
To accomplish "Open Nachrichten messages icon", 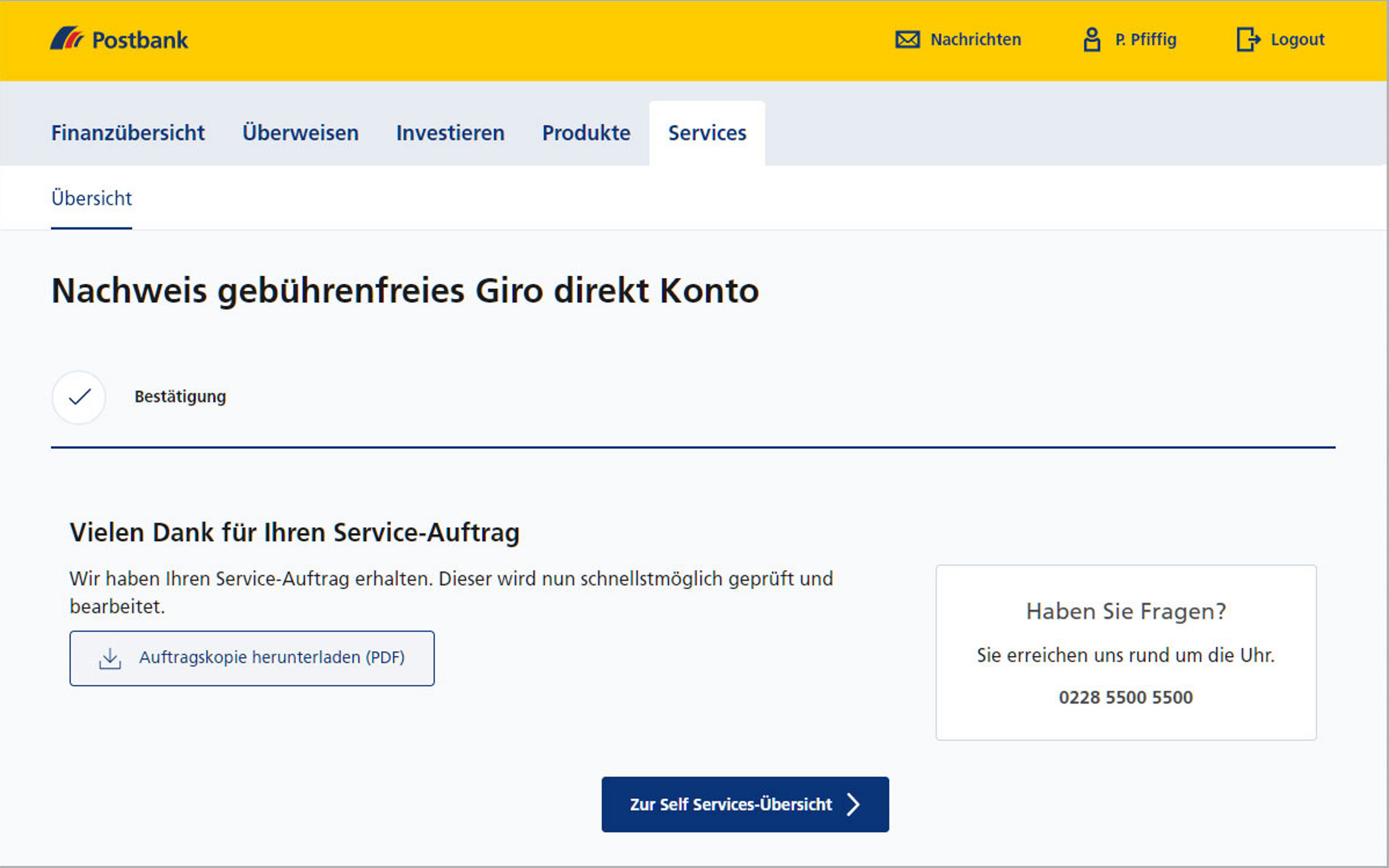I will pyautogui.click(x=907, y=40).
